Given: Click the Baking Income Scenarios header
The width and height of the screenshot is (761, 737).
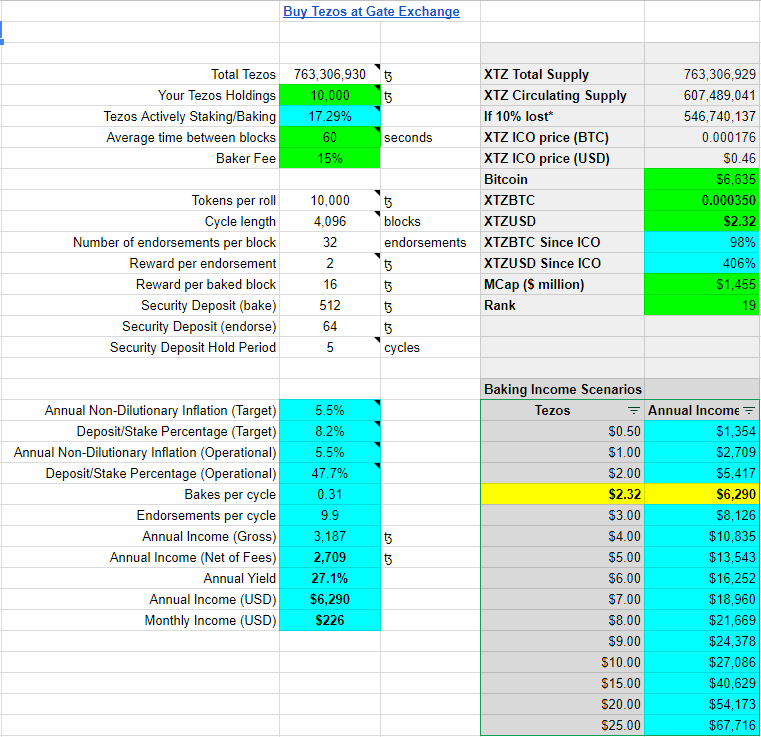Looking at the screenshot, I should (562, 389).
